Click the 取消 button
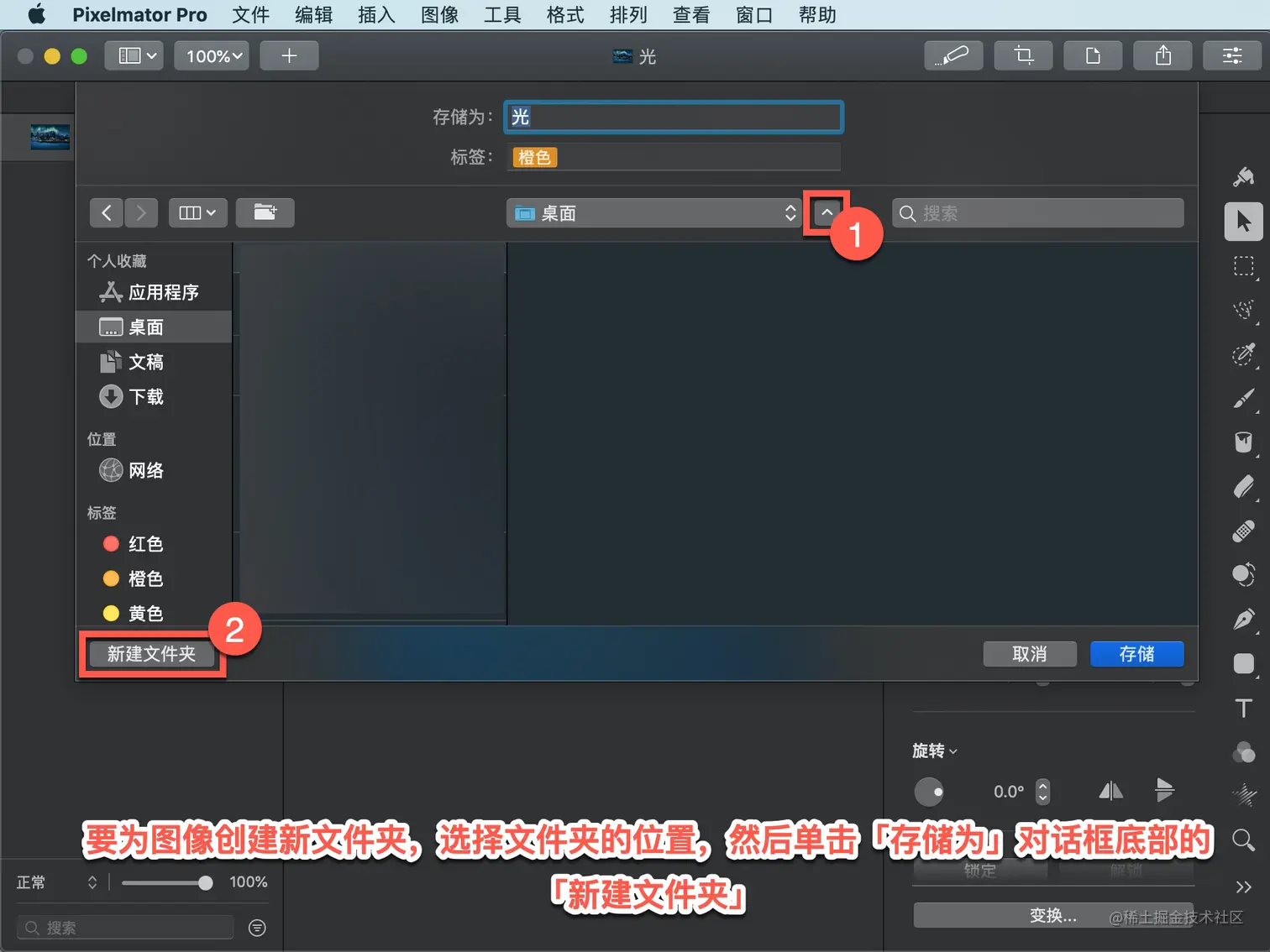1270x952 pixels. pyautogui.click(x=1030, y=654)
